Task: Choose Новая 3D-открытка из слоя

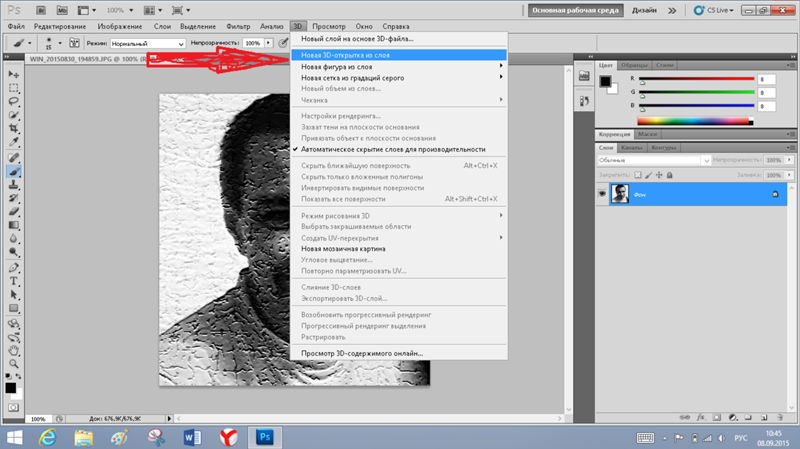Action: click(400, 55)
